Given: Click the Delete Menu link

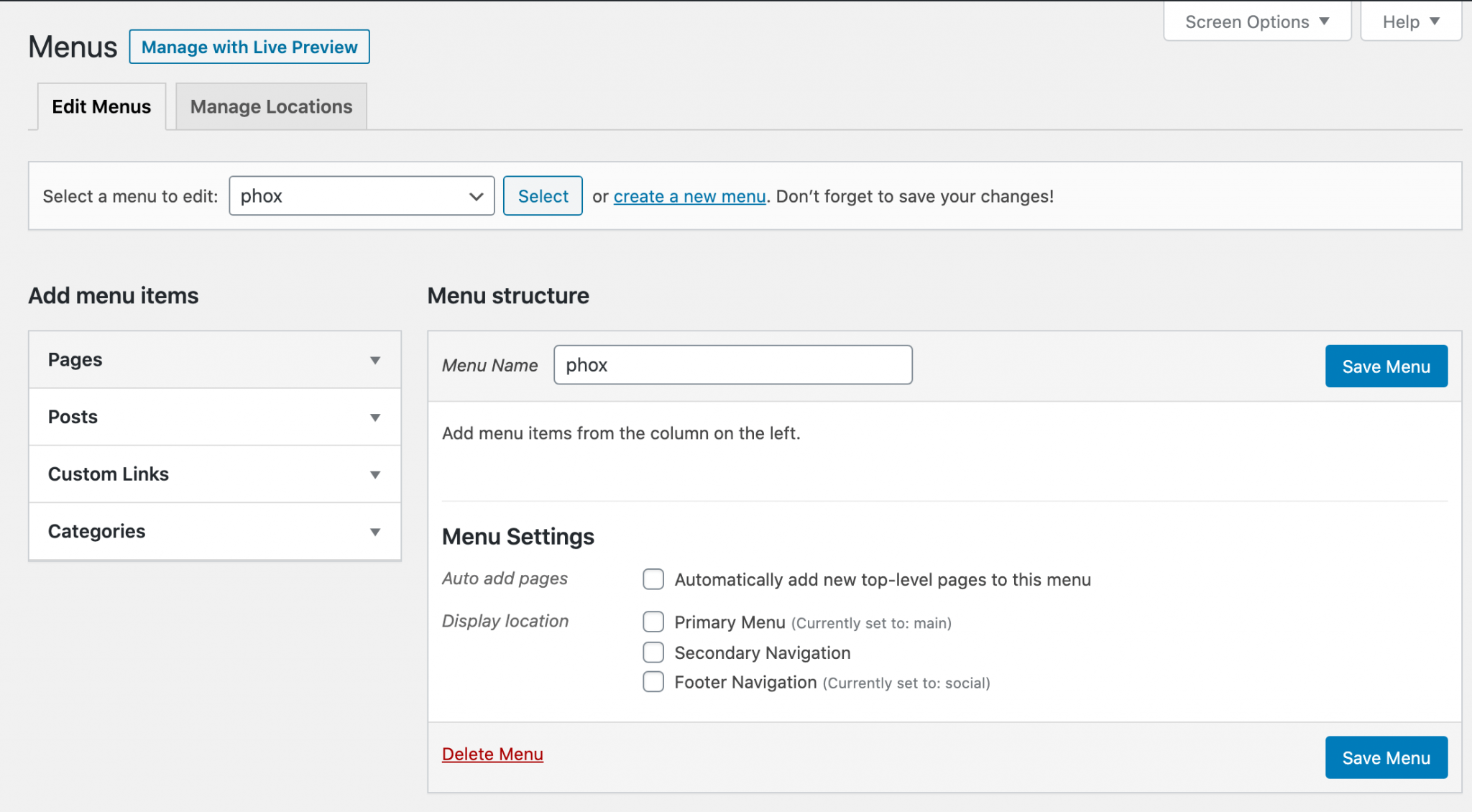Looking at the screenshot, I should (x=492, y=754).
